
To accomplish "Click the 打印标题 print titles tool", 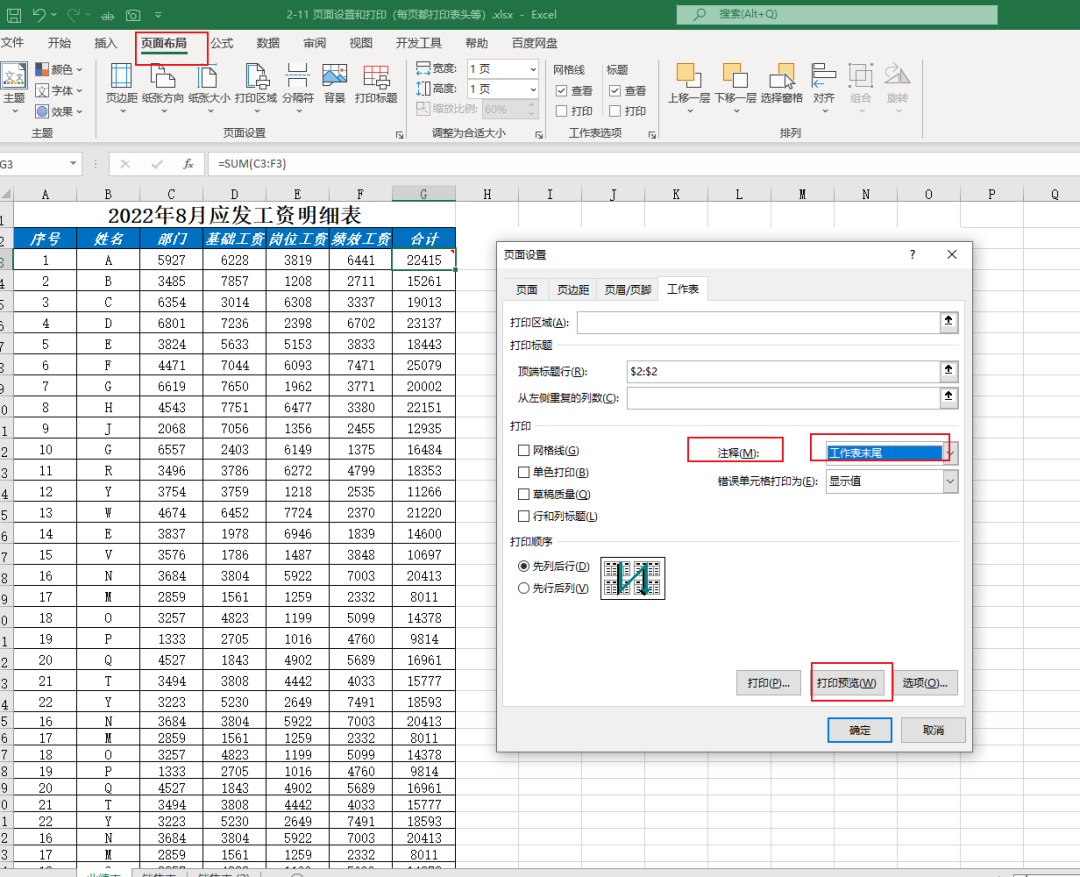I will coord(376,84).
